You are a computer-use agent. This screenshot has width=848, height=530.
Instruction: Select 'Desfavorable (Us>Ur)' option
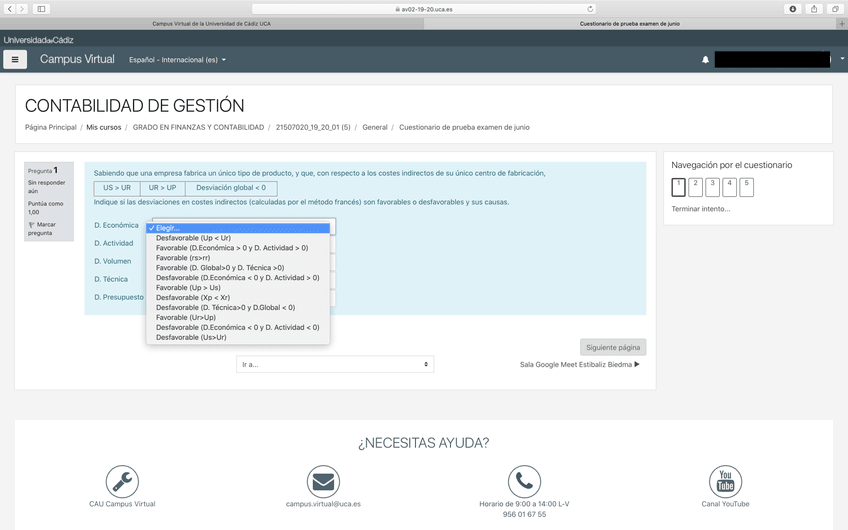[191, 338]
